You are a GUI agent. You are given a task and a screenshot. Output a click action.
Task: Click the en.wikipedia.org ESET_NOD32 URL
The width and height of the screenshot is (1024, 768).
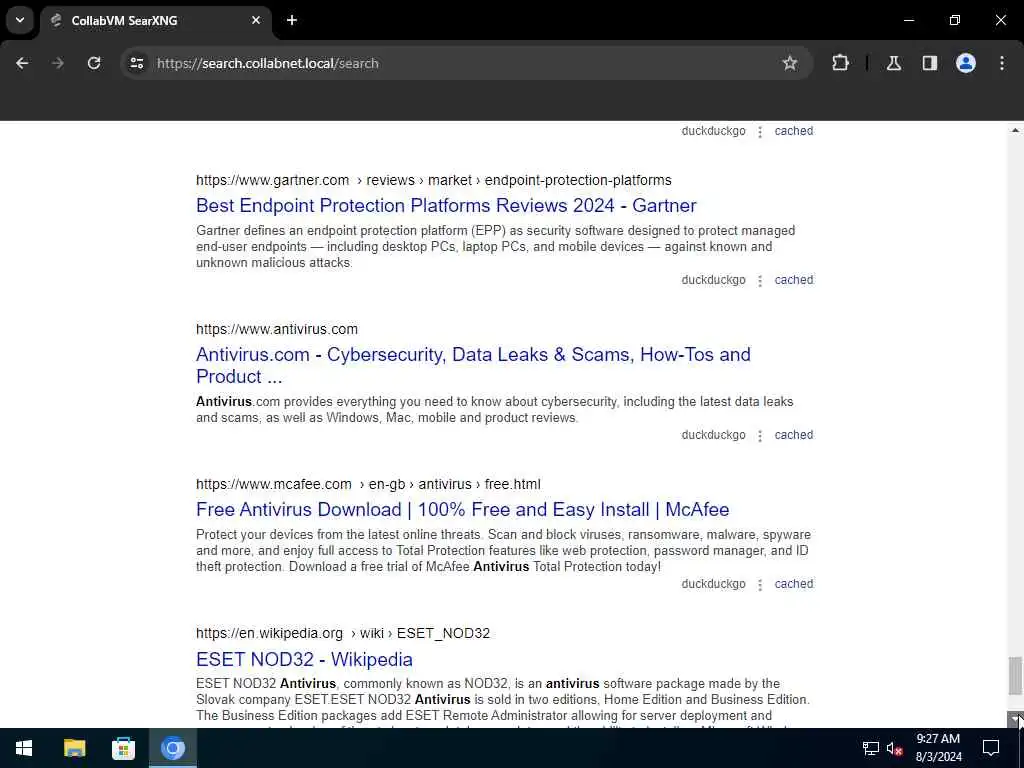click(x=343, y=633)
